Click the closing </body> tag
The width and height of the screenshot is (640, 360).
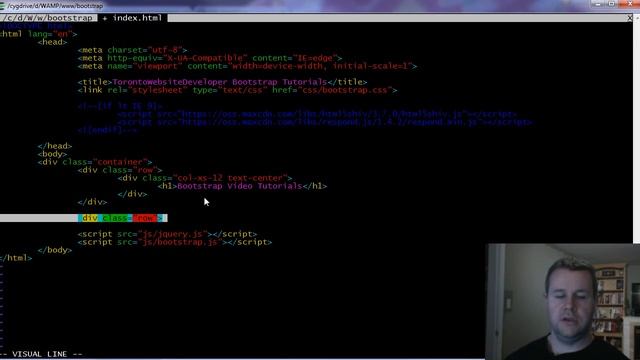pos(55,250)
